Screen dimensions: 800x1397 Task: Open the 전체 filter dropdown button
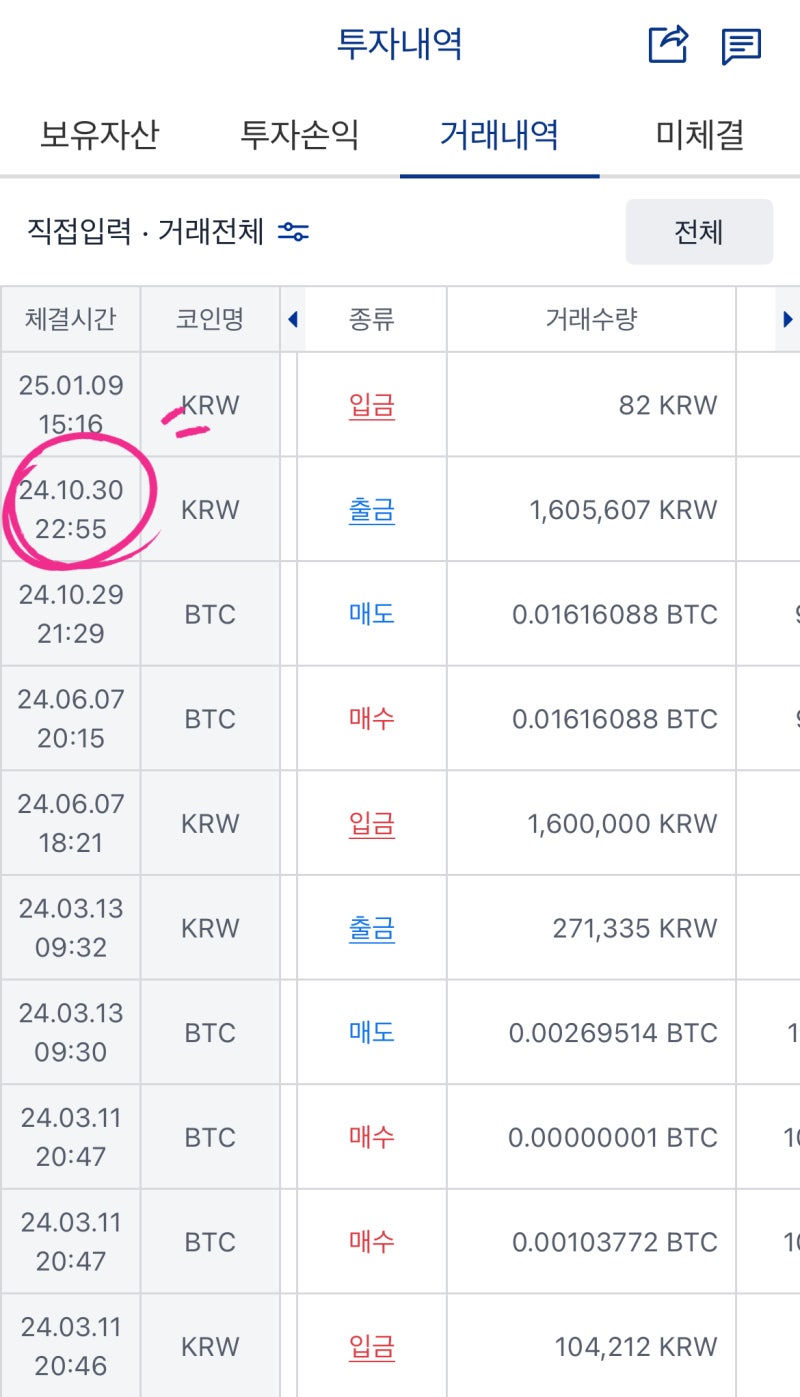698,231
